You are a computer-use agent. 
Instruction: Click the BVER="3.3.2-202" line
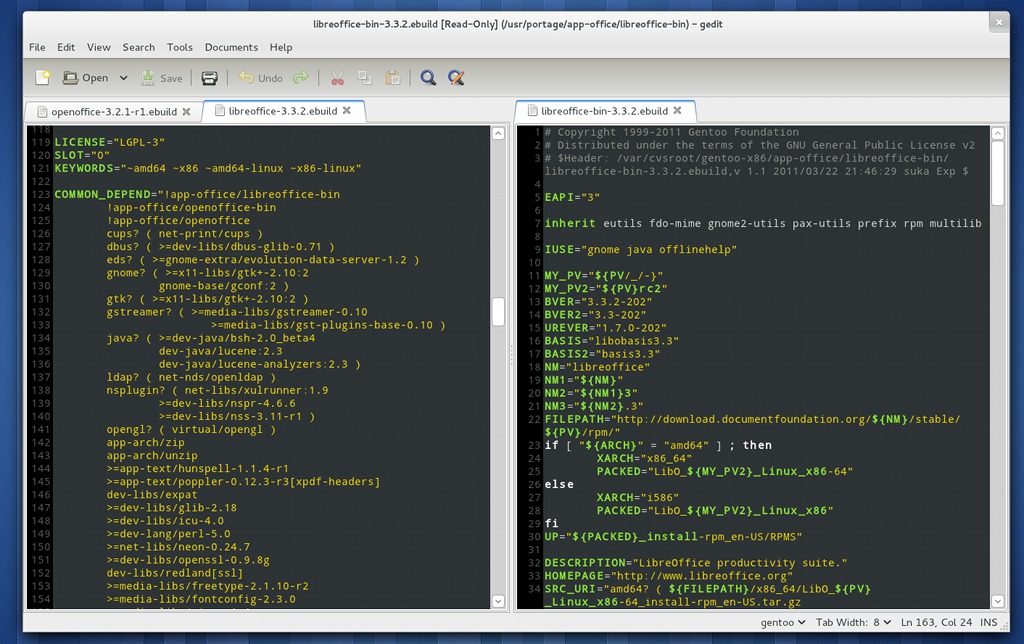point(598,301)
